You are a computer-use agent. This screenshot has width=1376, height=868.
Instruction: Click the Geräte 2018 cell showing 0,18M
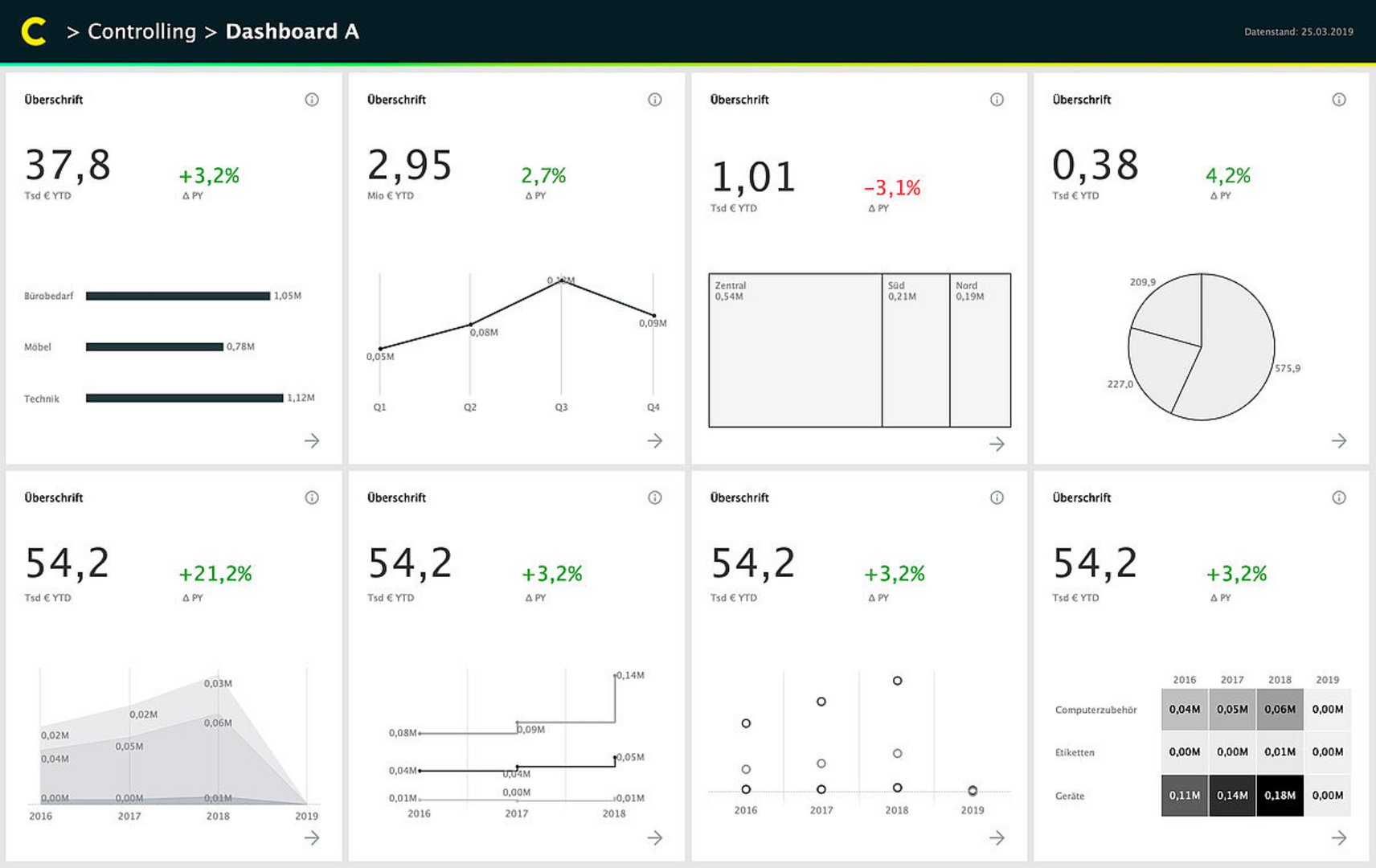coord(1280,795)
